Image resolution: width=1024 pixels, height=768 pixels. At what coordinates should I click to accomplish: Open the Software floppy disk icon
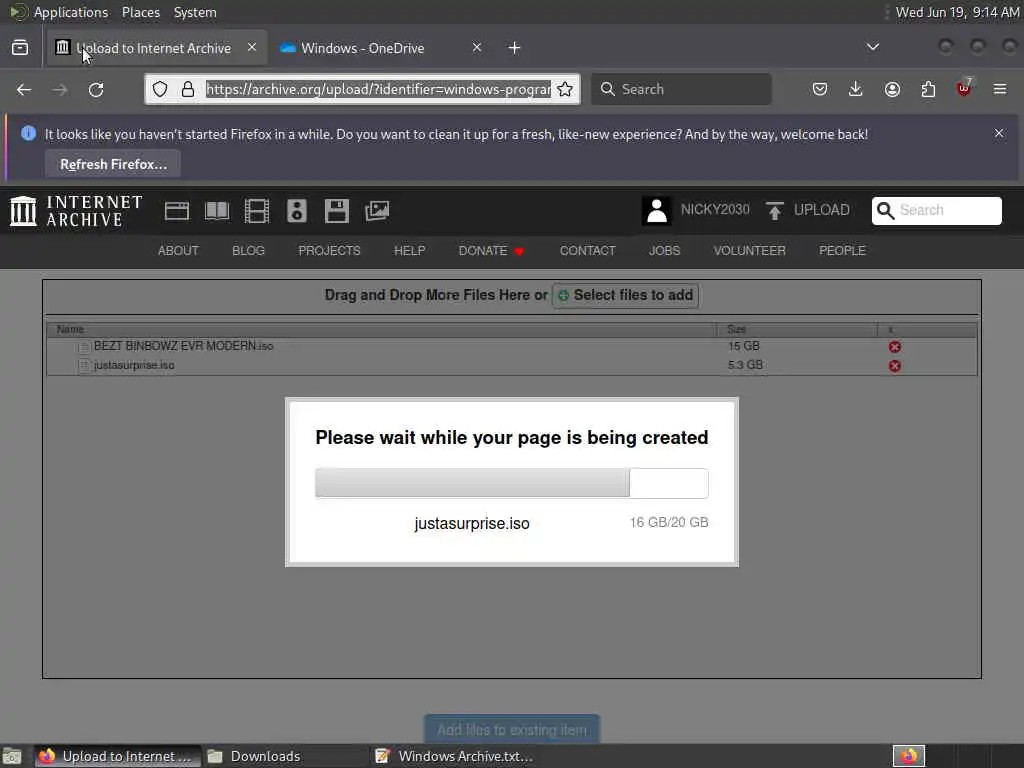[x=337, y=211]
